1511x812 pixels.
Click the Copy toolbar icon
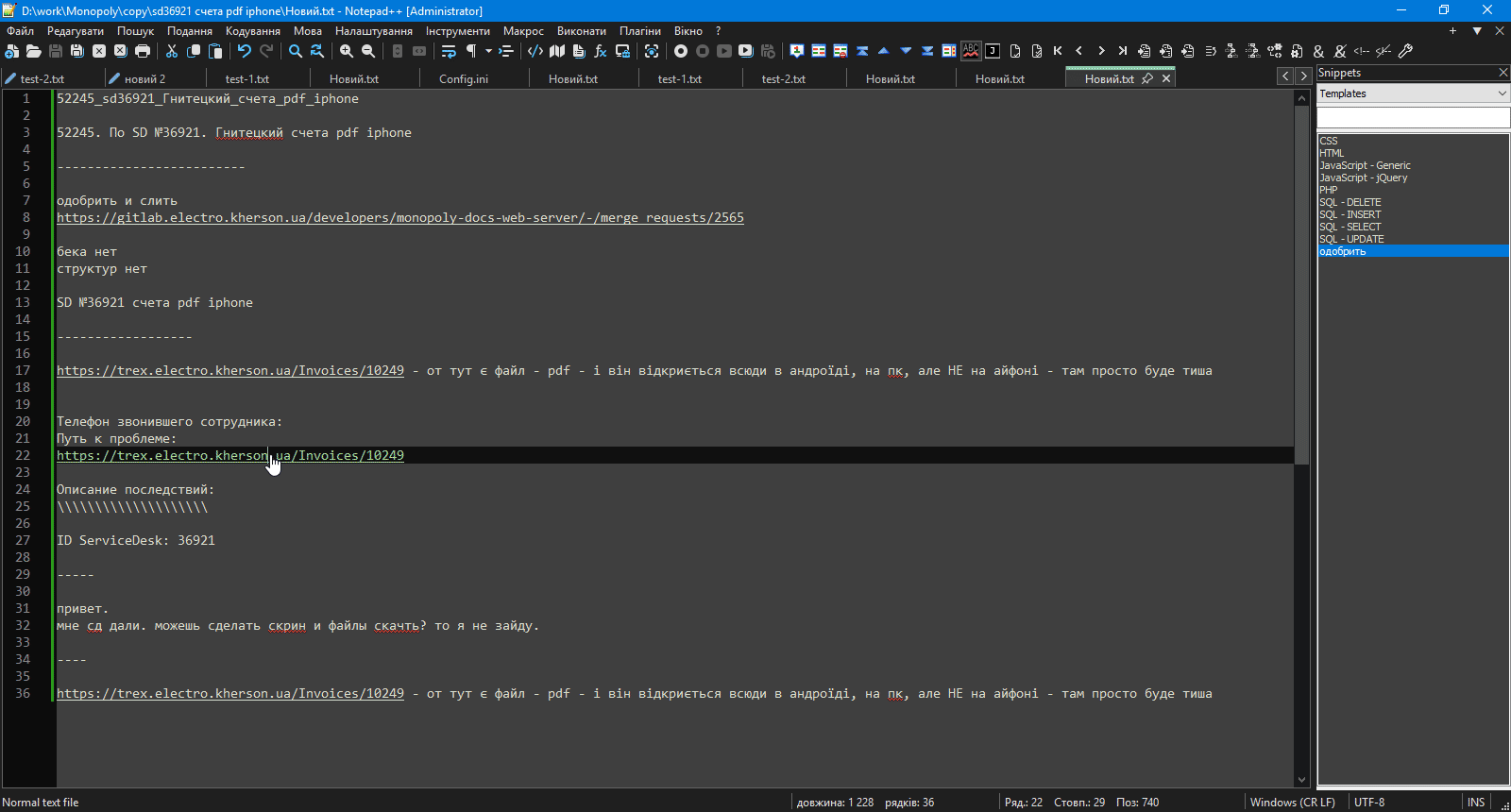(x=194, y=51)
